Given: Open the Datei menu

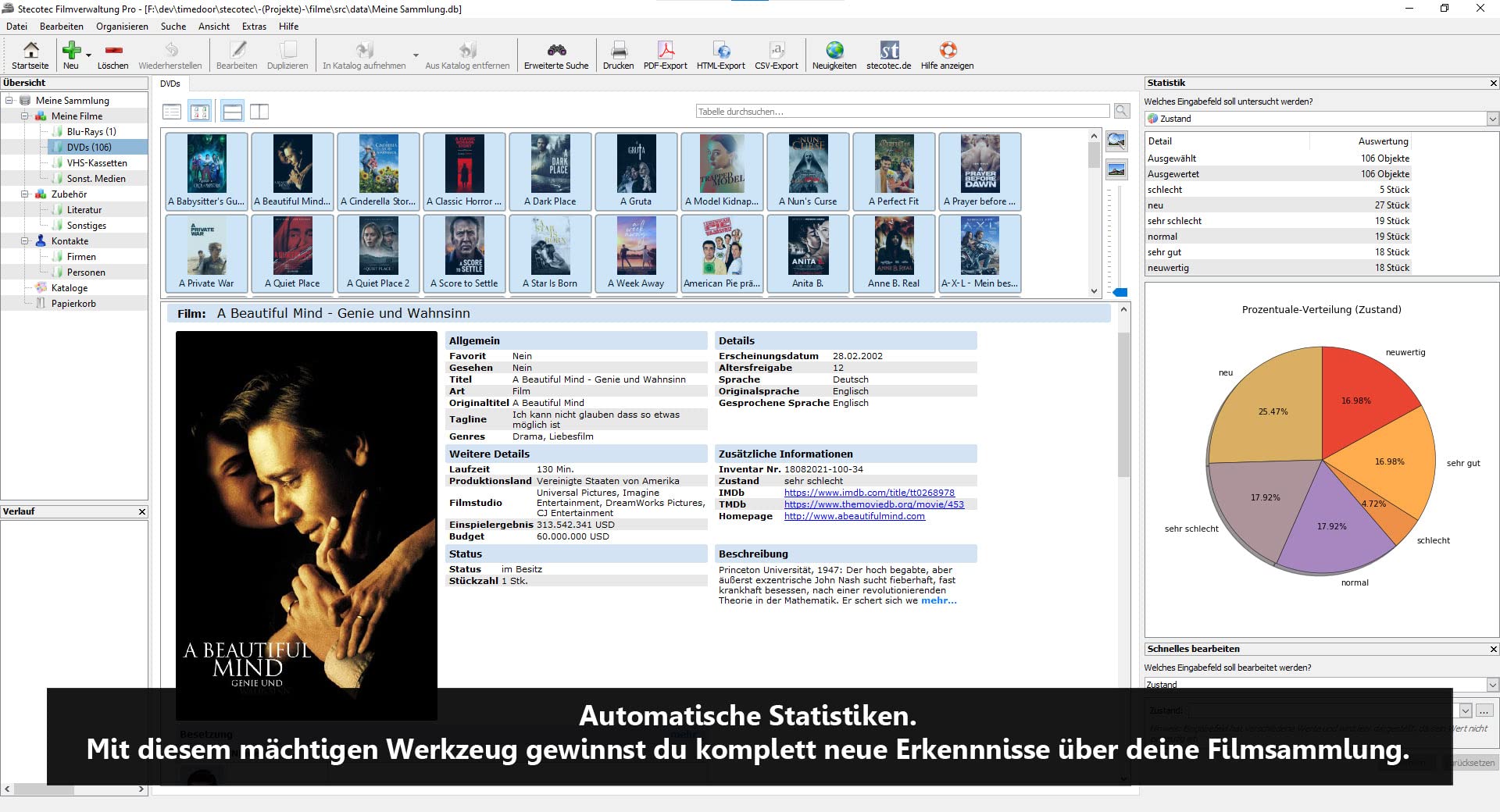Looking at the screenshot, I should [16, 26].
